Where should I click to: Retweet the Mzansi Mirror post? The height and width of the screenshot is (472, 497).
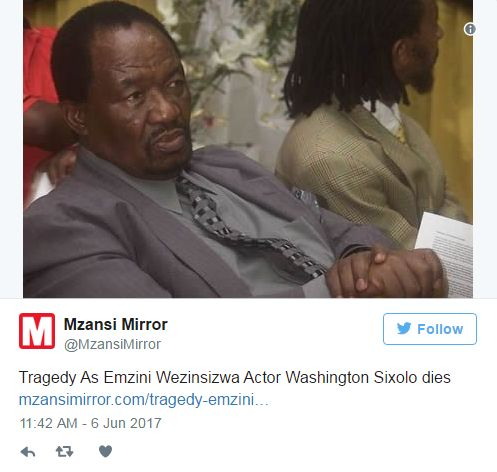click(x=64, y=452)
